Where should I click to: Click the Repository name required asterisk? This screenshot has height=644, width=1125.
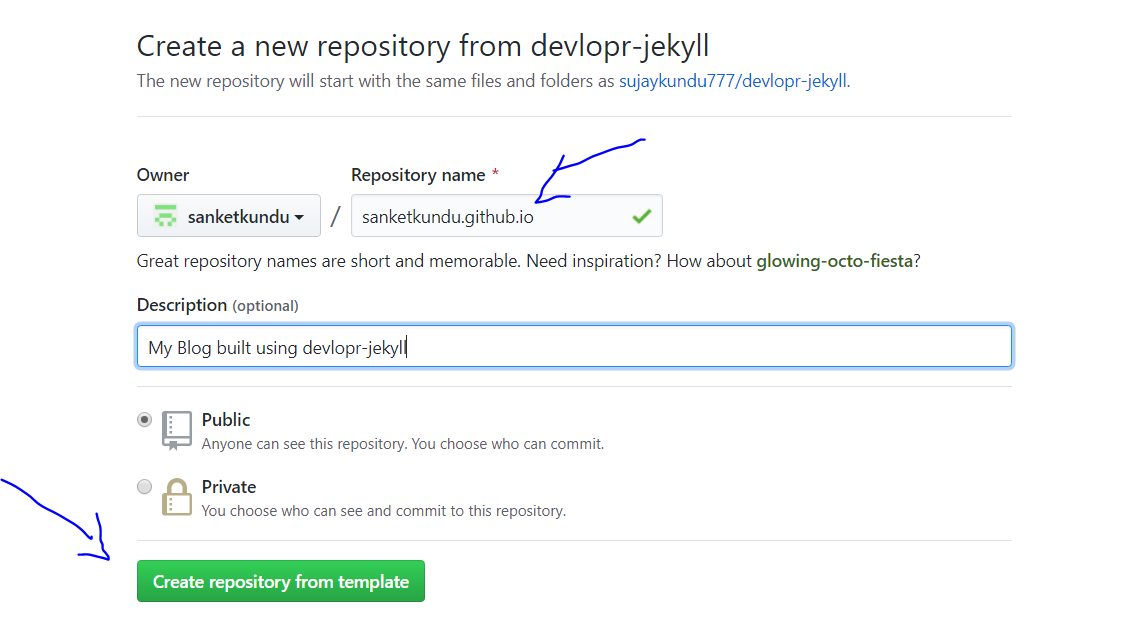(496, 172)
